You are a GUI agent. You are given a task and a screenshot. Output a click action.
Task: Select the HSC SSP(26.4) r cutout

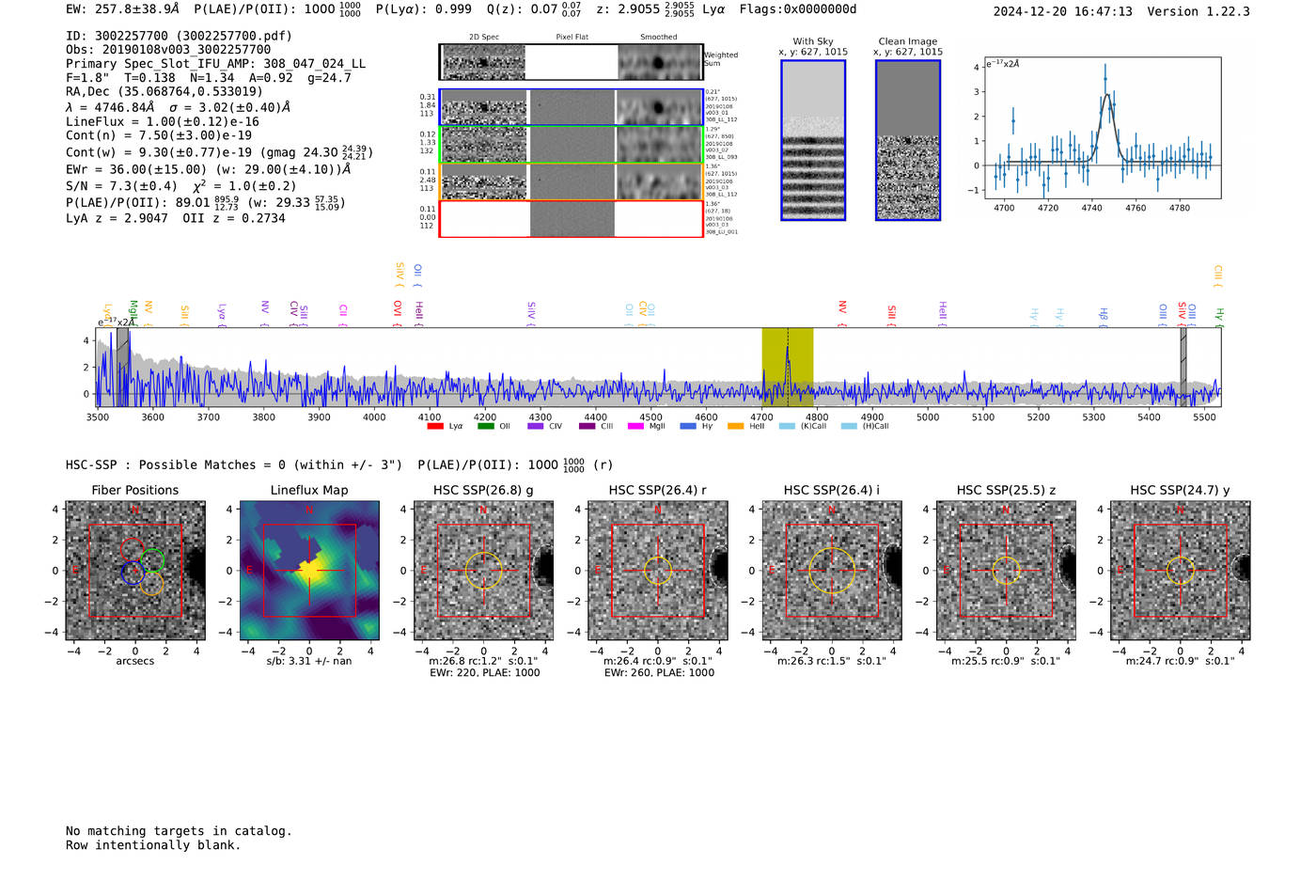pyautogui.click(x=658, y=571)
